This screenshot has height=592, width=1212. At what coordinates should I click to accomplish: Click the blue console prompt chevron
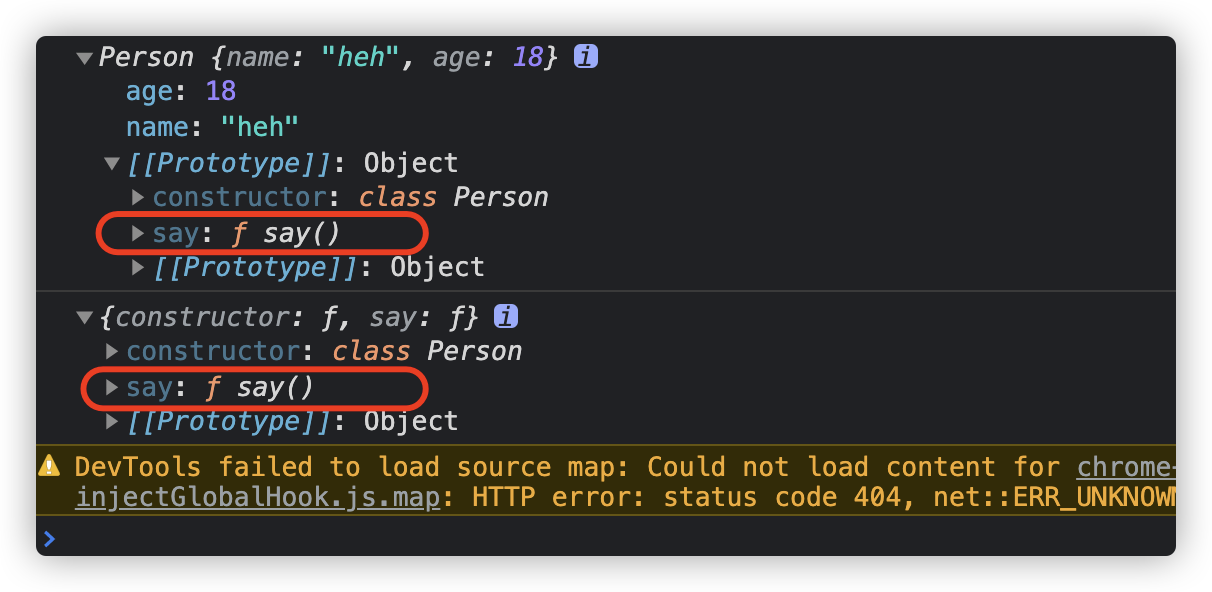[49, 540]
